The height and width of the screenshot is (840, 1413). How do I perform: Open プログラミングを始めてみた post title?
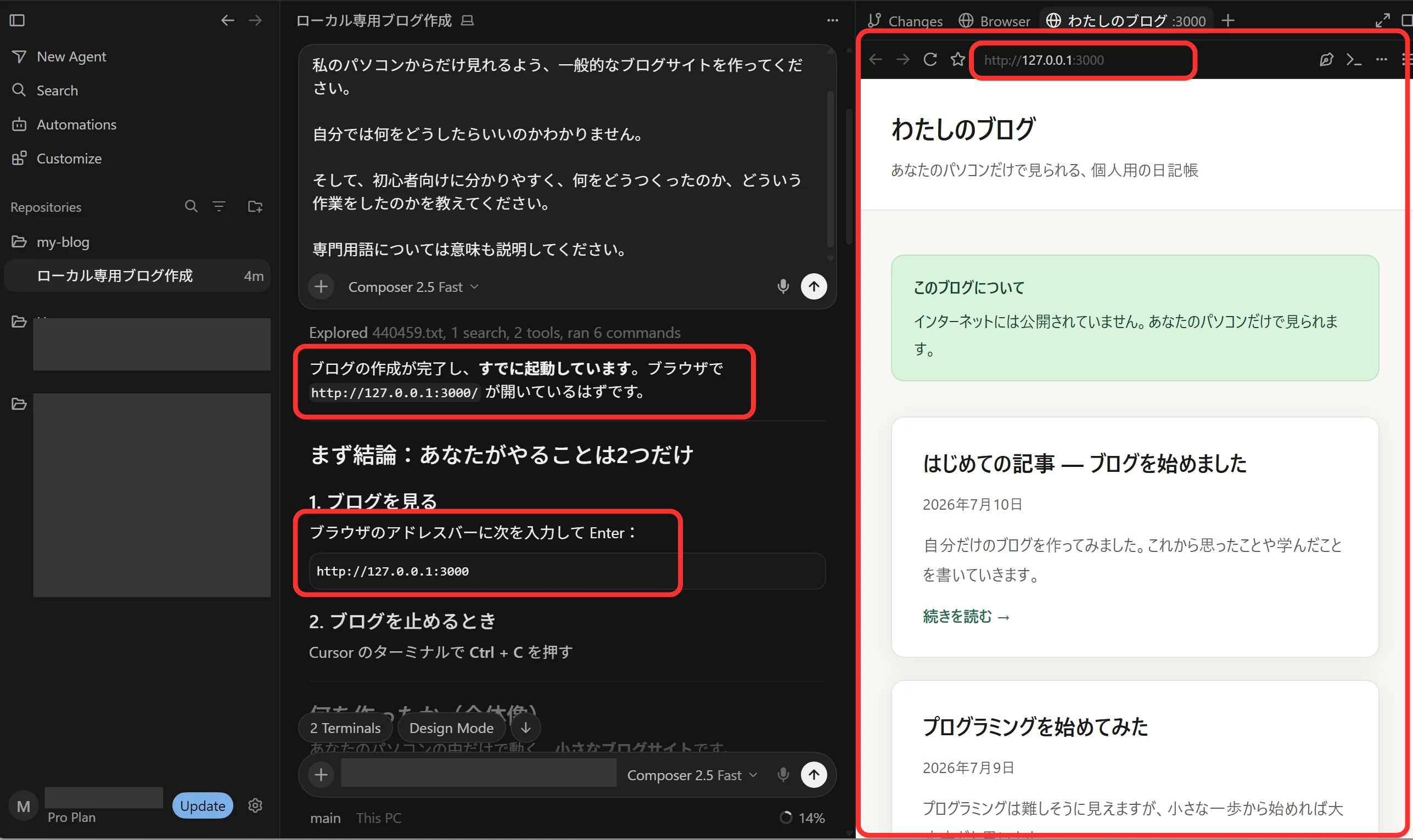click(1035, 726)
